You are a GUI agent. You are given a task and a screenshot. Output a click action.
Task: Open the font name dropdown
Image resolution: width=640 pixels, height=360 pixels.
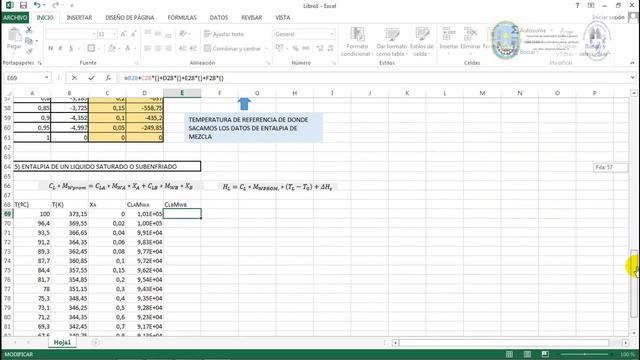click(94, 34)
